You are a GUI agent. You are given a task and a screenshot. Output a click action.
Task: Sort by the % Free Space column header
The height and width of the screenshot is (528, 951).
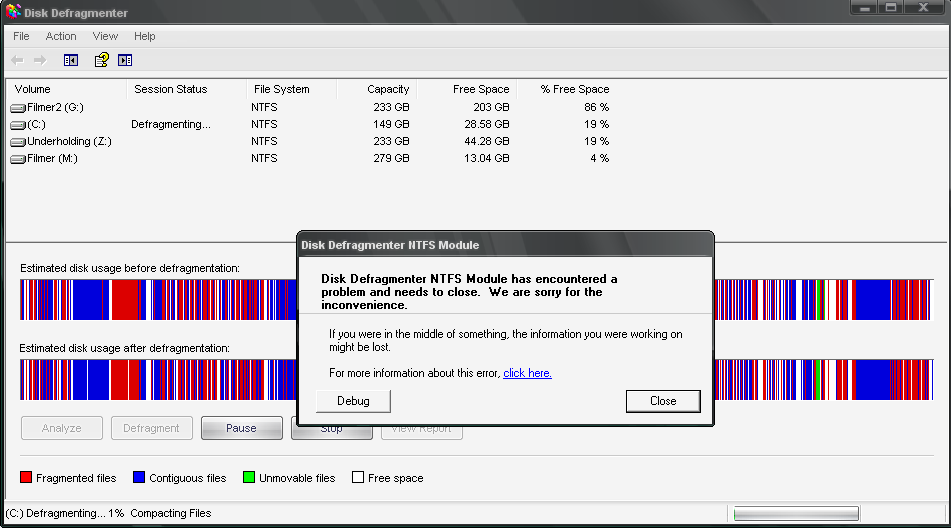pyautogui.click(x=566, y=89)
